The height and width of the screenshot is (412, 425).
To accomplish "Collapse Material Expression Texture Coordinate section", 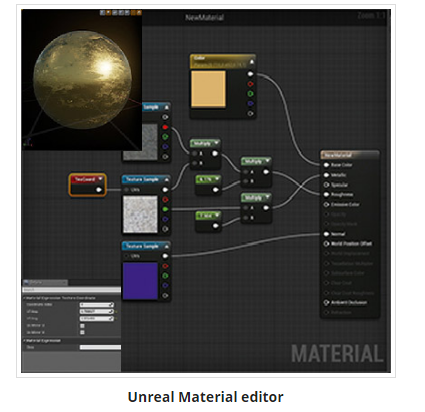I will (x=24, y=298).
